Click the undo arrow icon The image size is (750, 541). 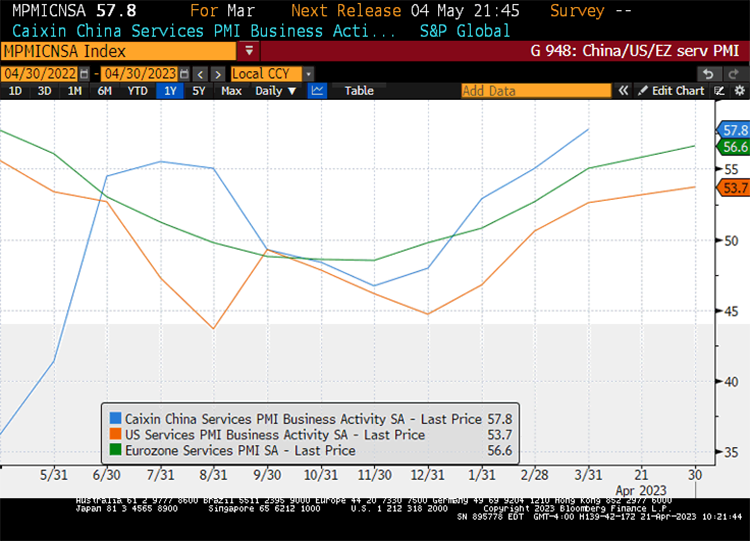pos(708,74)
